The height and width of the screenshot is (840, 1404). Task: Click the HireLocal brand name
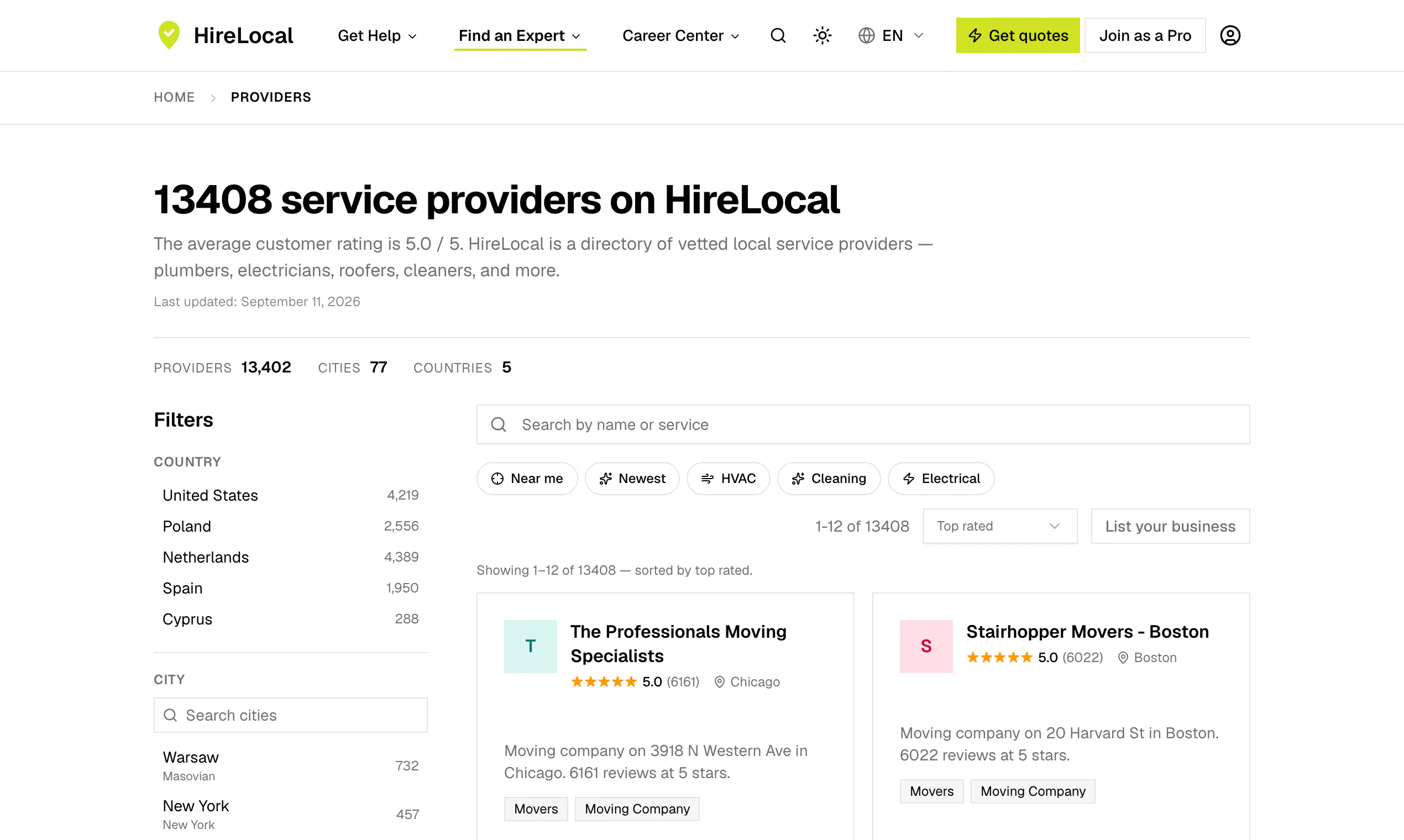[x=243, y=36]
